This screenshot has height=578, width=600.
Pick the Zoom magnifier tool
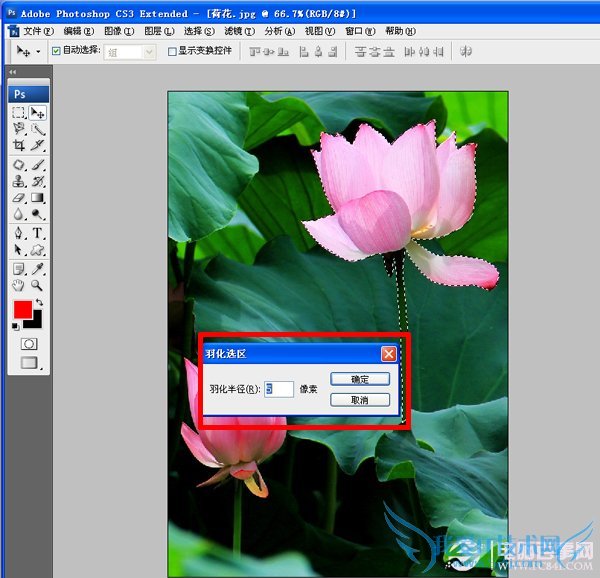37,285
